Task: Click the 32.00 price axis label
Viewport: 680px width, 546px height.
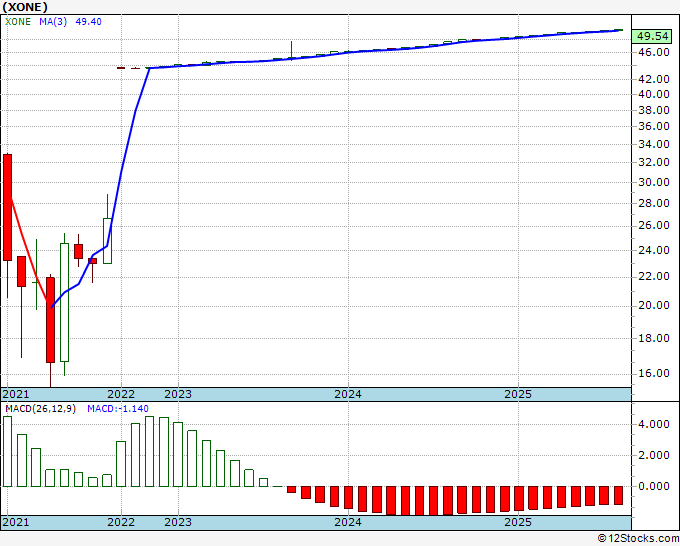Action: [x=654, y=162]
